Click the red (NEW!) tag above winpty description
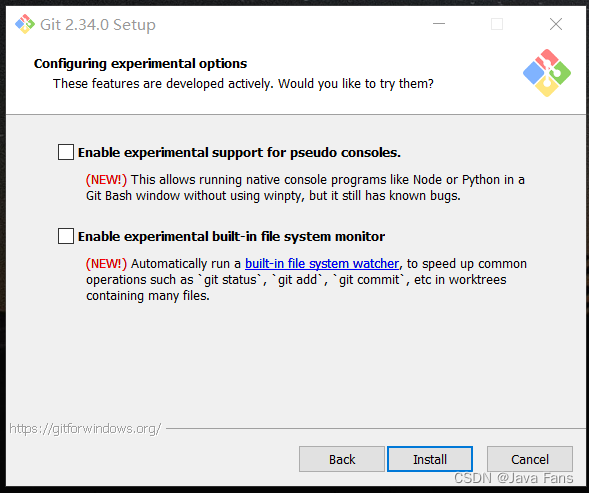The image size is (589, 493). (x=106, y=180)
